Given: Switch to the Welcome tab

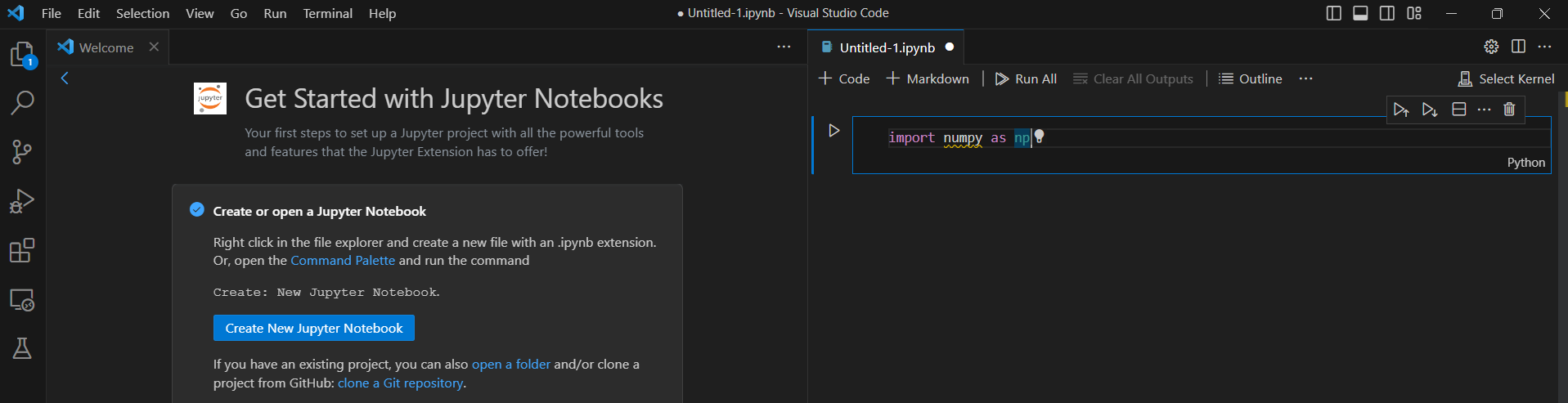Looking at the screenshot, I should click(x=106, y=47).
